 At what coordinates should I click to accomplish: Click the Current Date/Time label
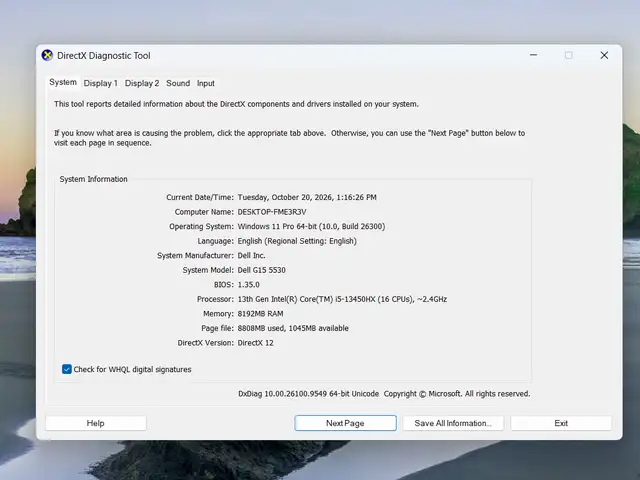coord(200,197)
